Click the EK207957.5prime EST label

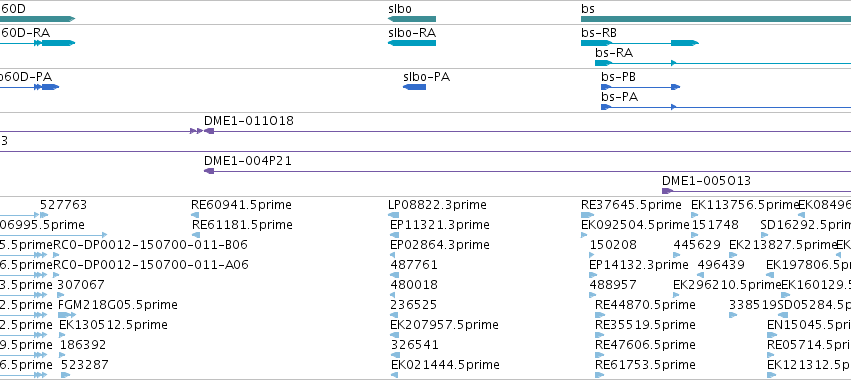click(444, 325)
